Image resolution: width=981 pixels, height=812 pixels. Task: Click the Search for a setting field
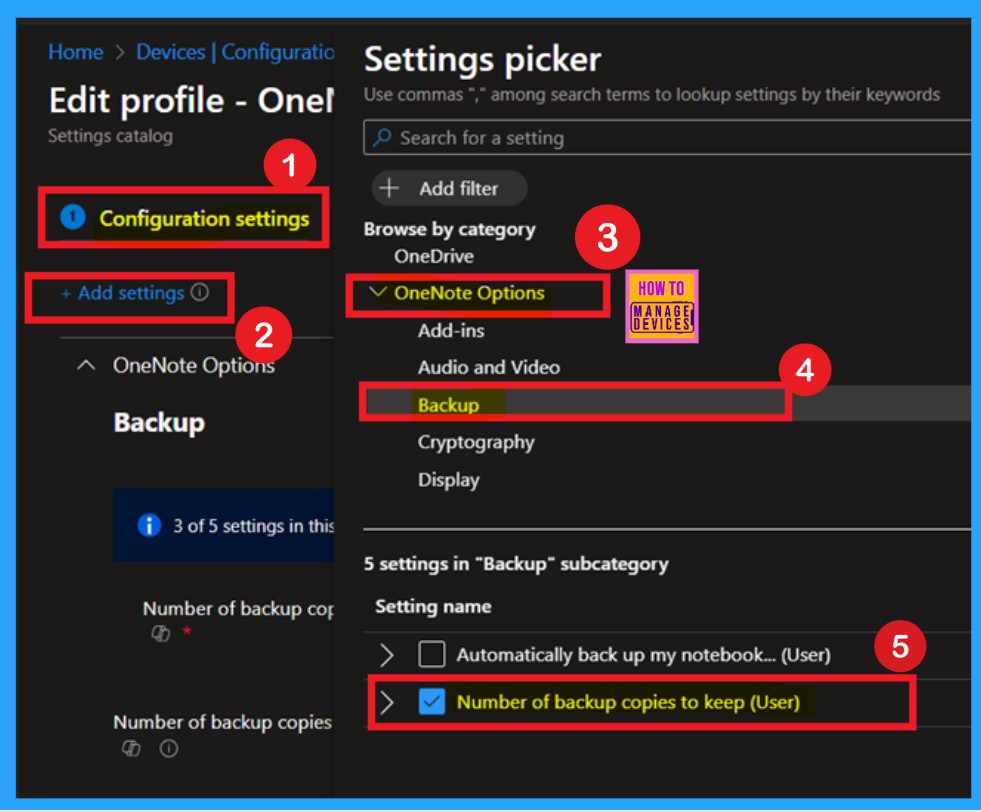pos(668,137)
